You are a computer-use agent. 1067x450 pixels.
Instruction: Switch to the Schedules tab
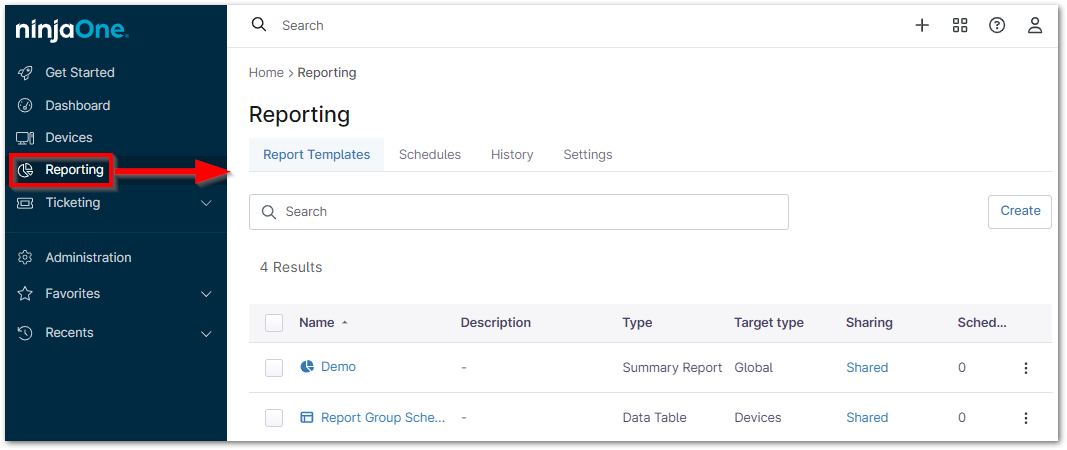coord(429,155)
